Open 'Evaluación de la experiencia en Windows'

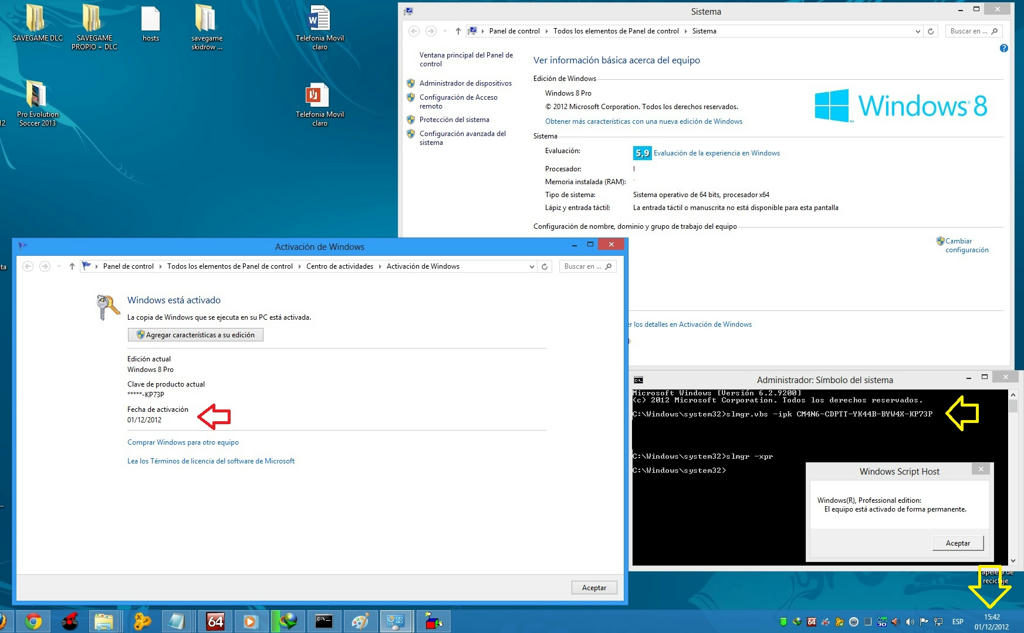(716, 153)
